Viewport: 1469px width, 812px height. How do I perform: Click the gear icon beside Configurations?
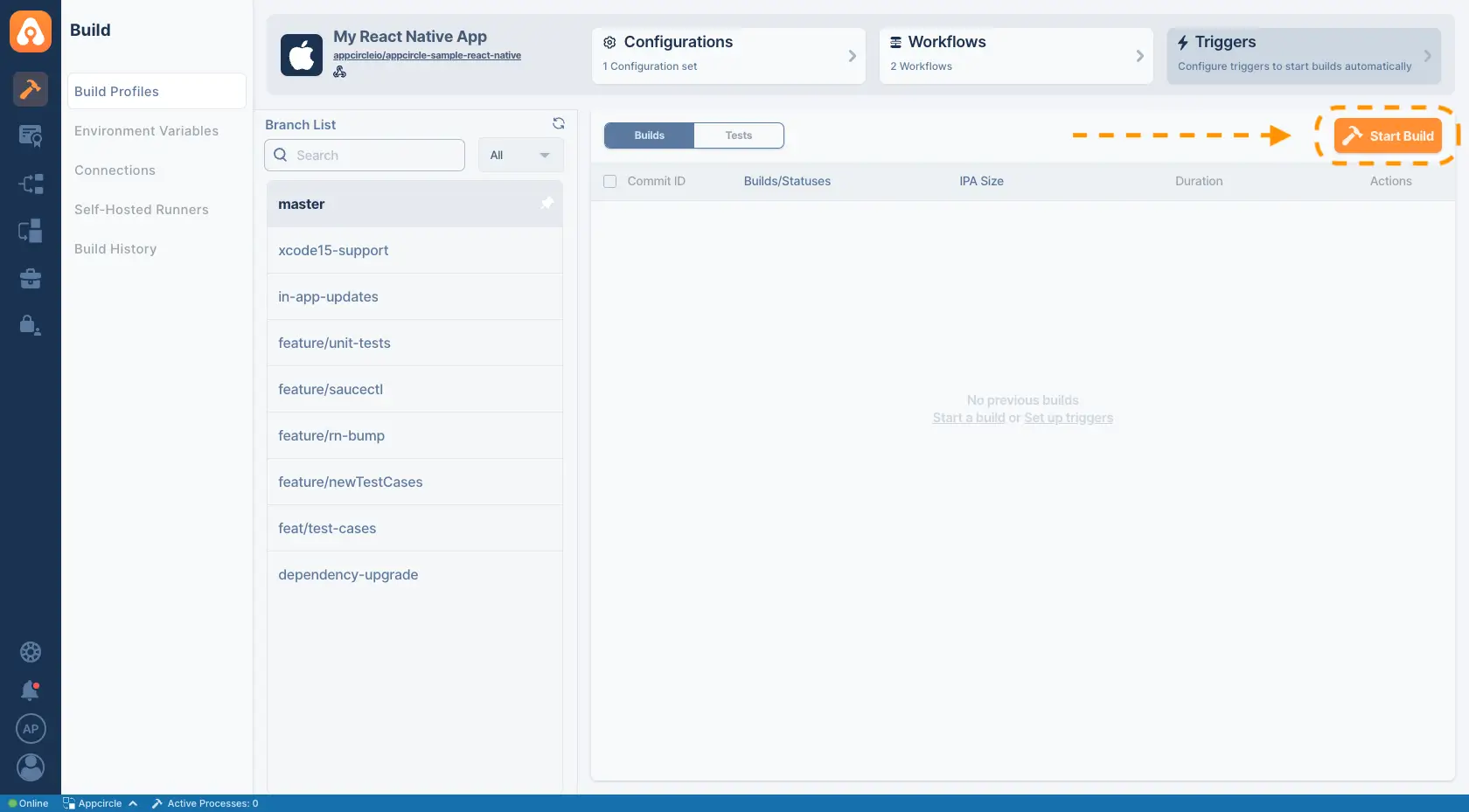[x=610, y=42]
